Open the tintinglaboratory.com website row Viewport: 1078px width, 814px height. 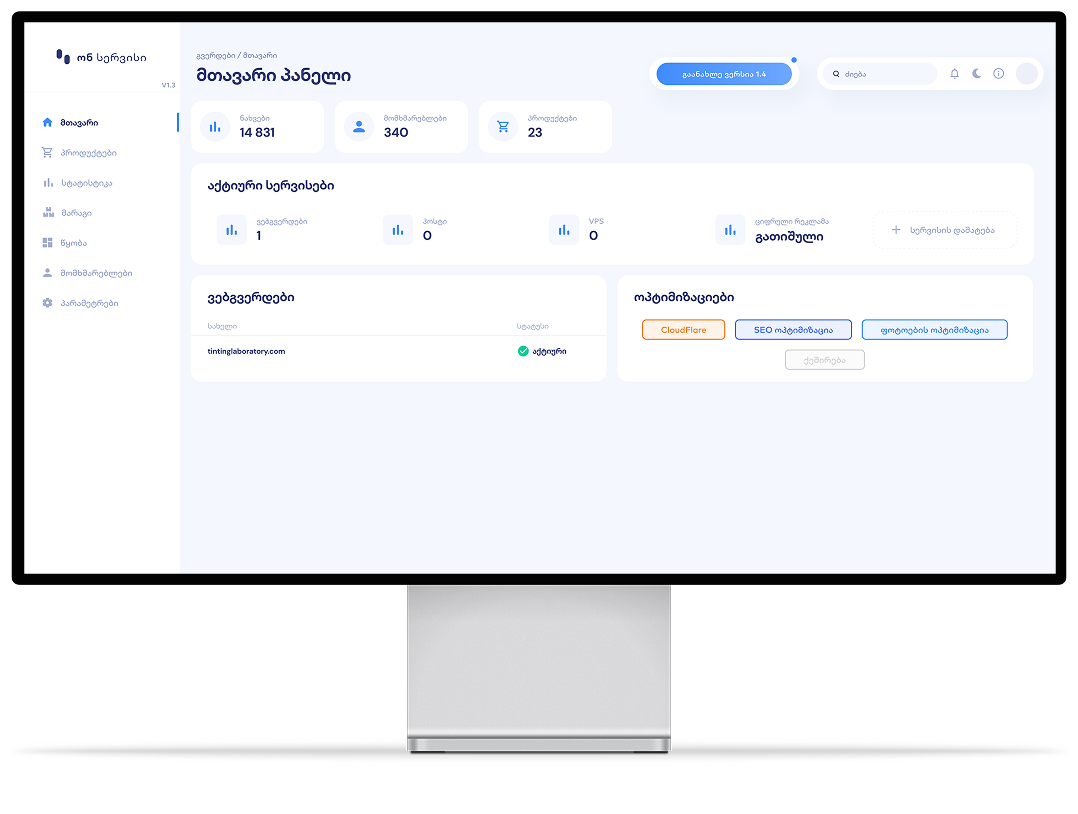pos(399,351)
